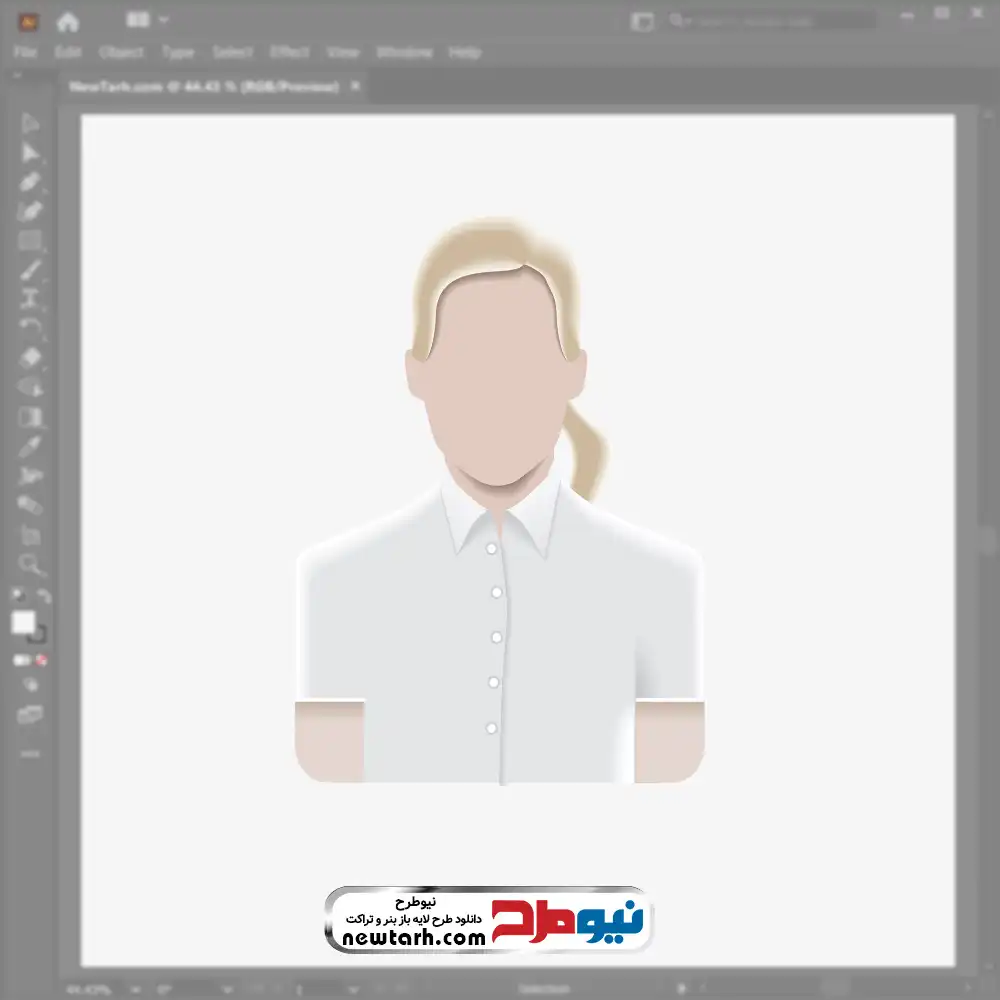Set paint mode to Color
This screenshot has width=1000, height=1000.
(20, 660)
